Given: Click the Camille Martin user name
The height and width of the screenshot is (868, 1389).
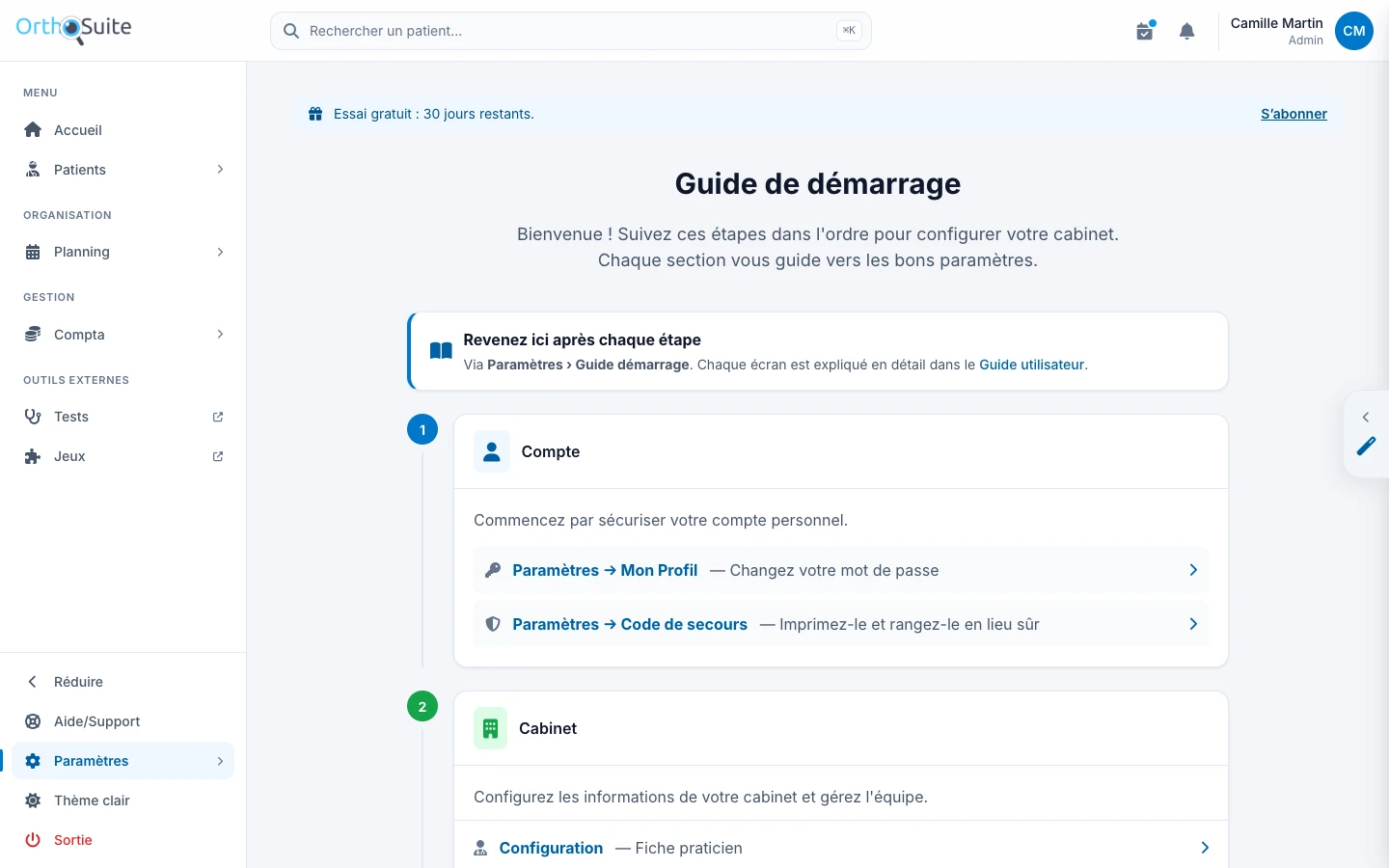Looking at the screenshot, I should coord(1277,23).
